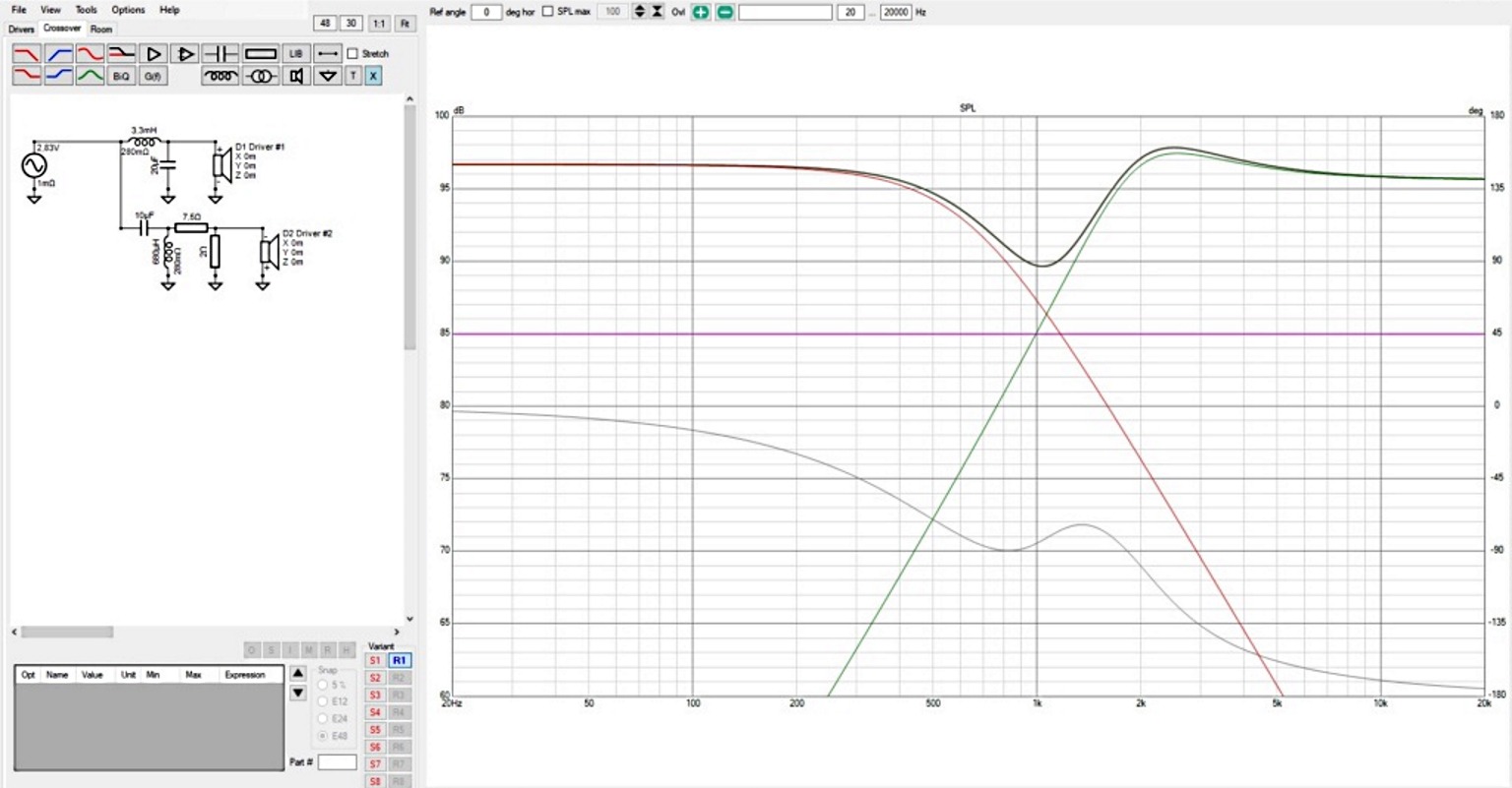Add overlay with green plus button
This screenshot has width=1512, height=788.
[700, 12]
